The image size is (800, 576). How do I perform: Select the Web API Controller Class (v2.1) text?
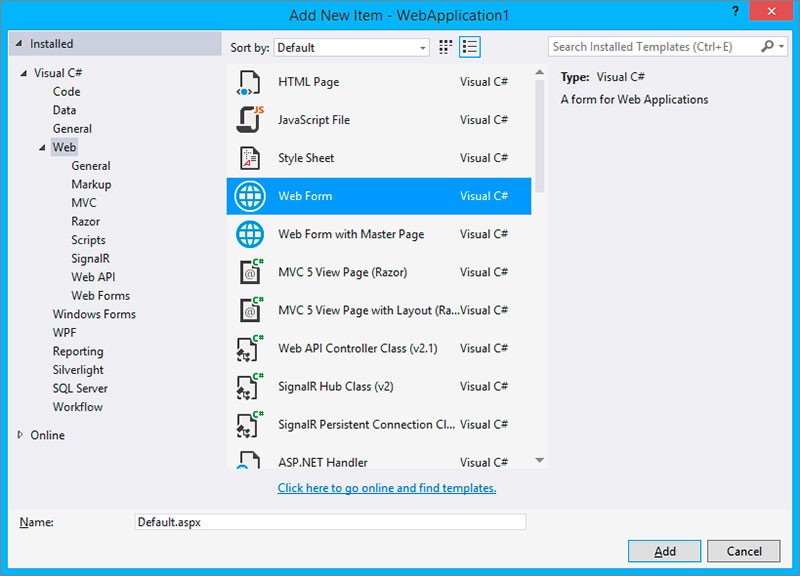[x=358, y=348]
